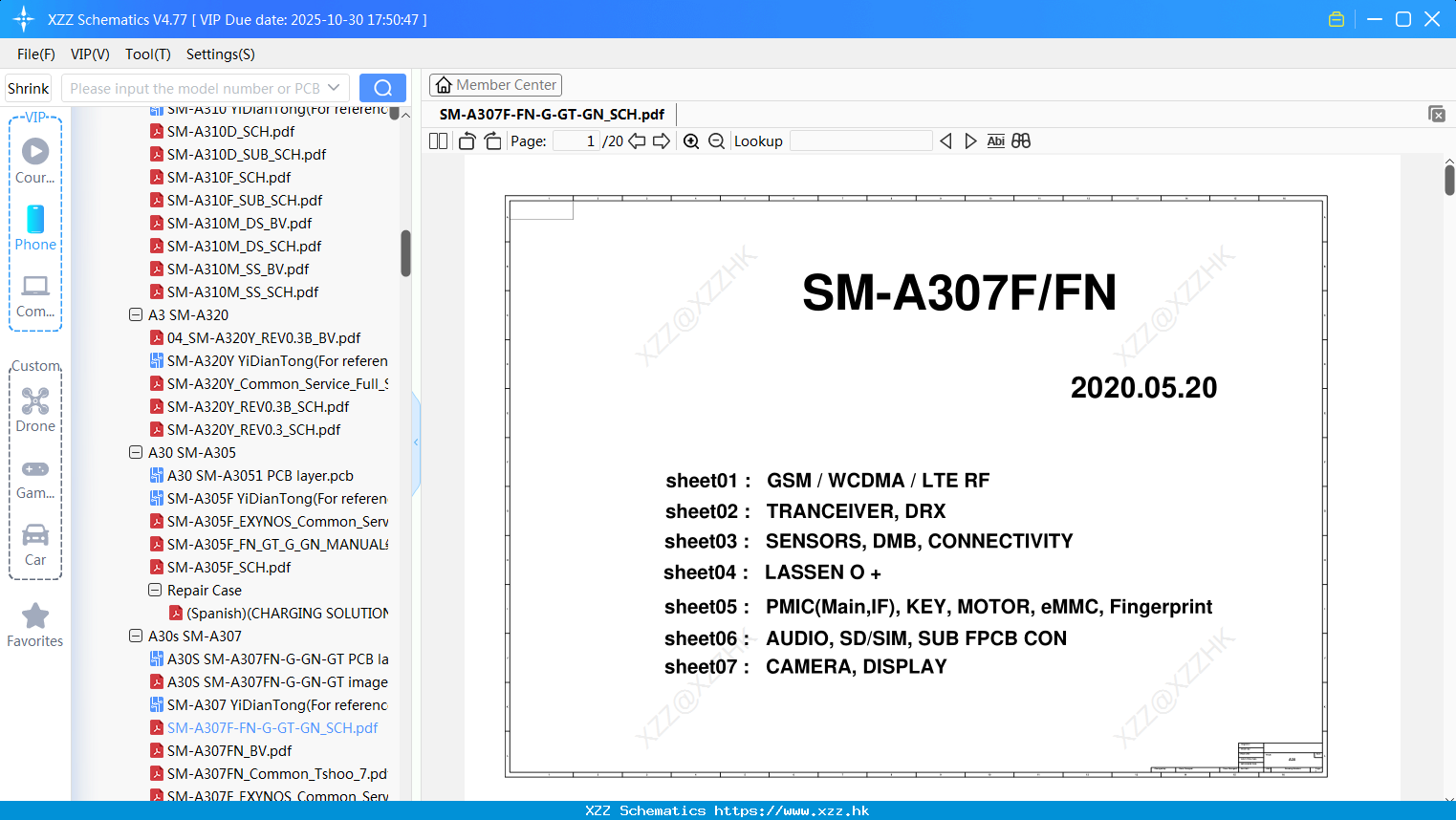Image resolution: width=1456 pixels, height=820 pixels.
Task: Open SM-A320Y YiDianTong reference file
Action: (269, 360)
